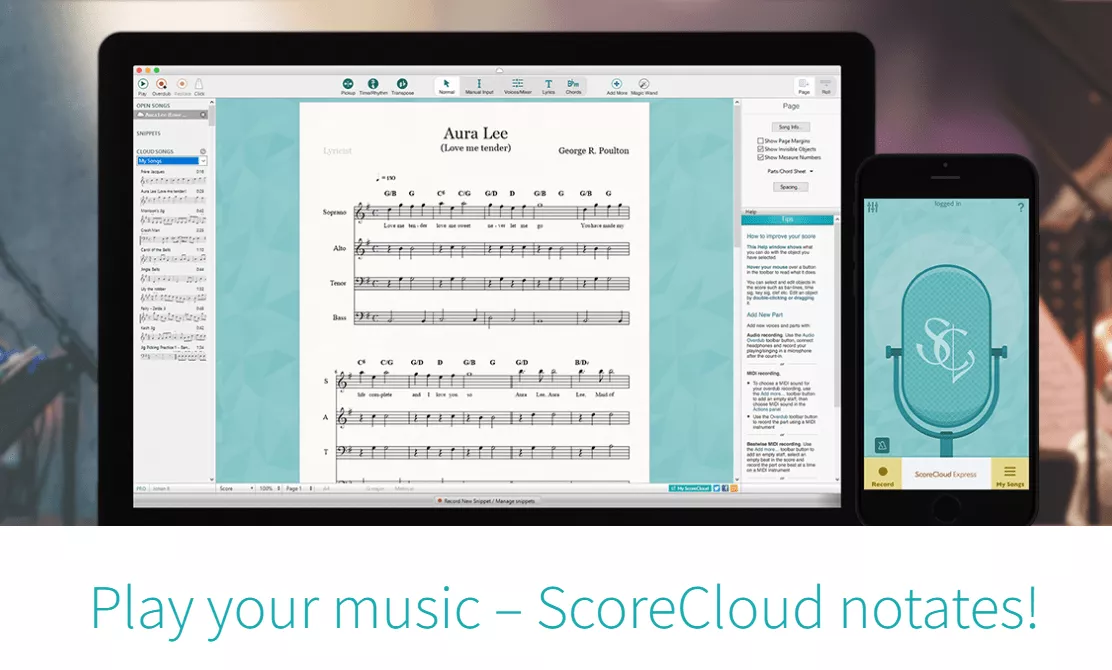This screenshot has height=670, width=1112.
Task: Open the mixer settings icon on the phone
Action: click(873, 207)
